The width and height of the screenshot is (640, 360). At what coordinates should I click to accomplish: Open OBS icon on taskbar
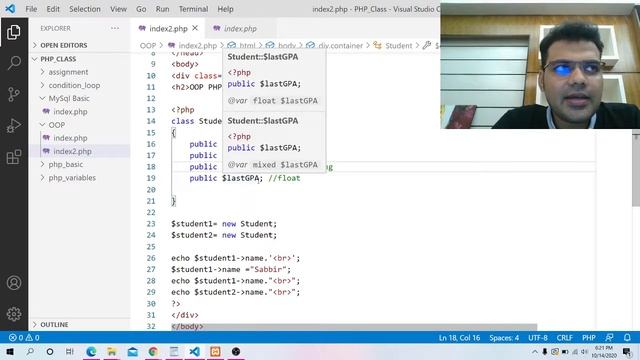click(236, 351)
